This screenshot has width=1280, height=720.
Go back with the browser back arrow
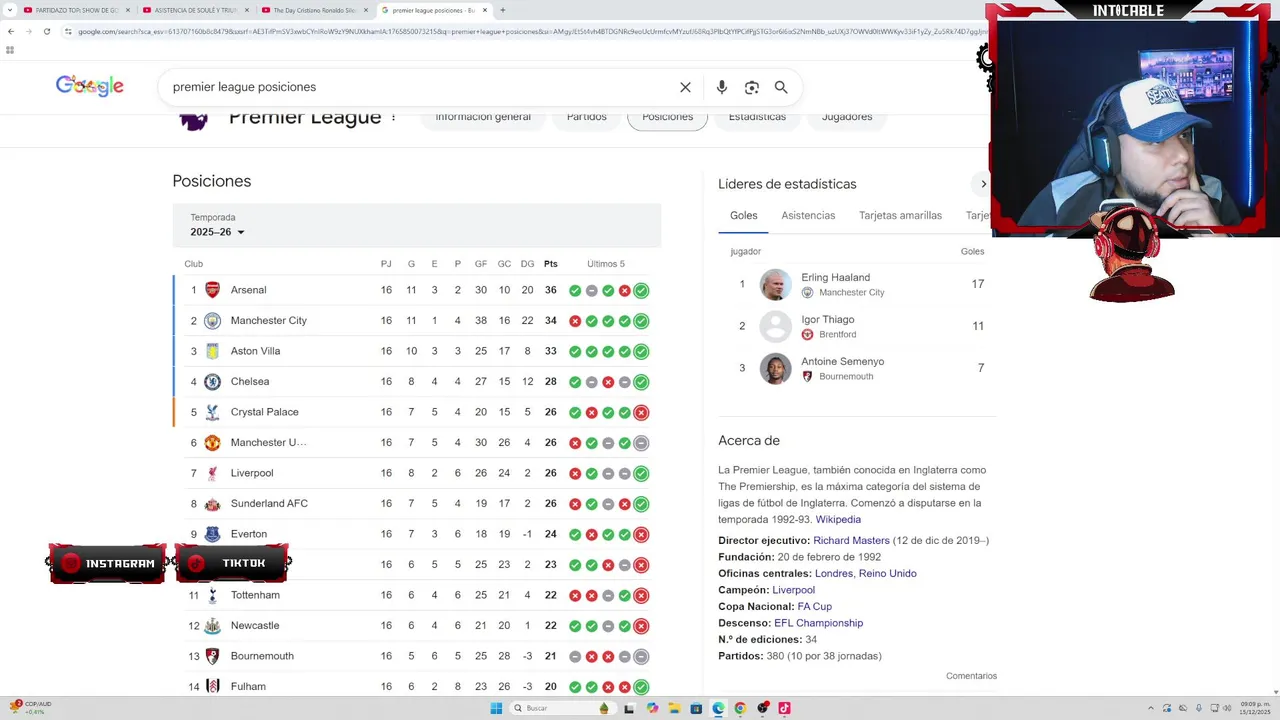11,31
